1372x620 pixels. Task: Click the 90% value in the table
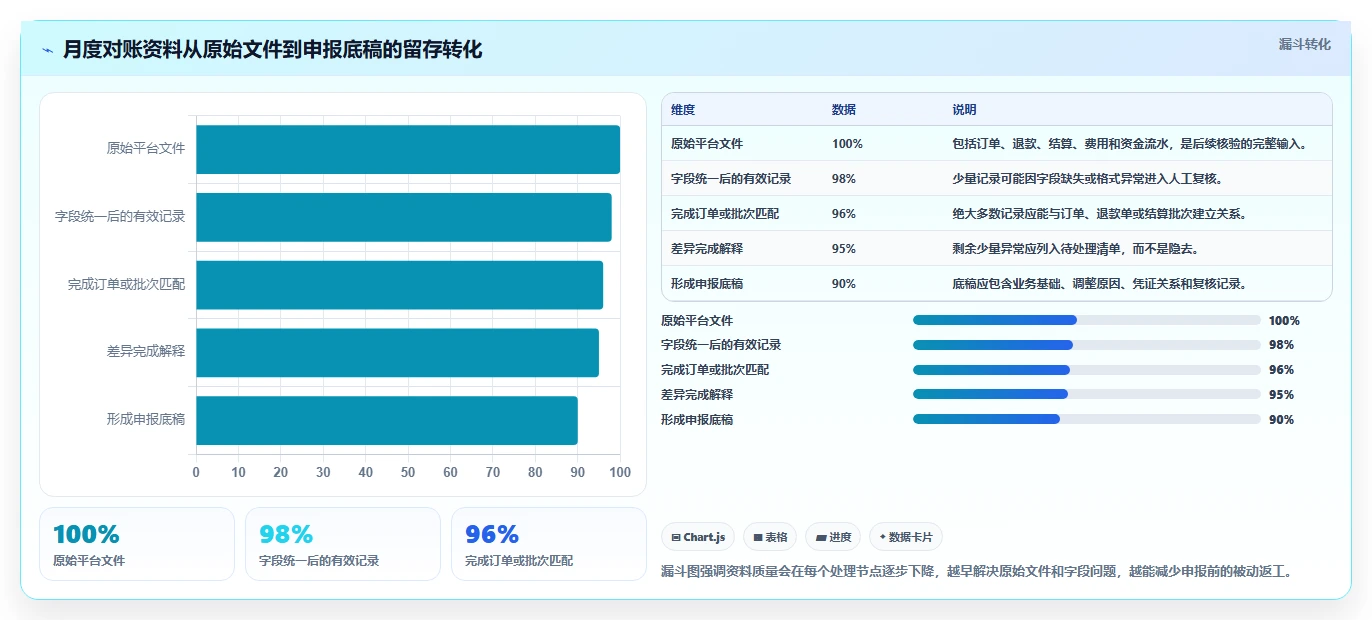pyautogui.click(x=844, y=284)
